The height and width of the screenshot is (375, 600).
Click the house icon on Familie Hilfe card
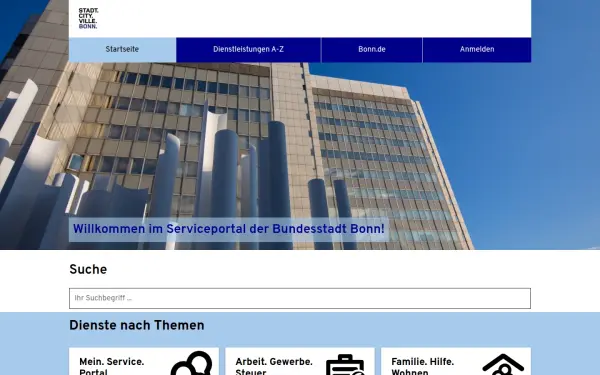coord(503,364)
